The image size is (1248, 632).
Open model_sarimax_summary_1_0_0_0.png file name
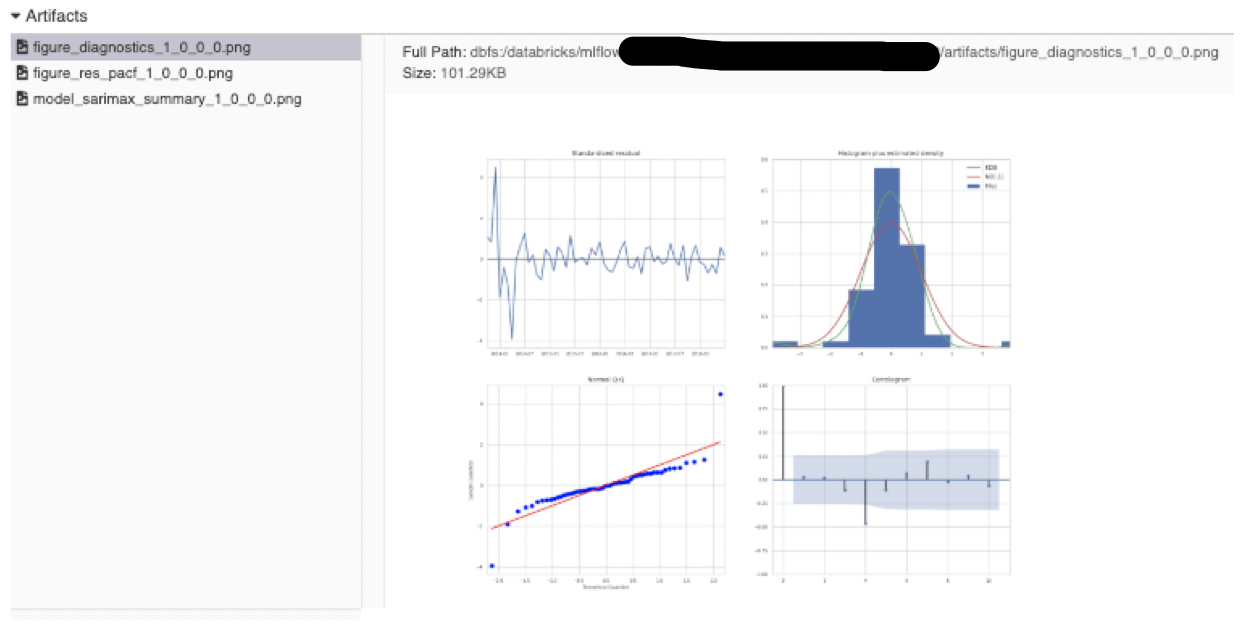(x=166, y=99)
